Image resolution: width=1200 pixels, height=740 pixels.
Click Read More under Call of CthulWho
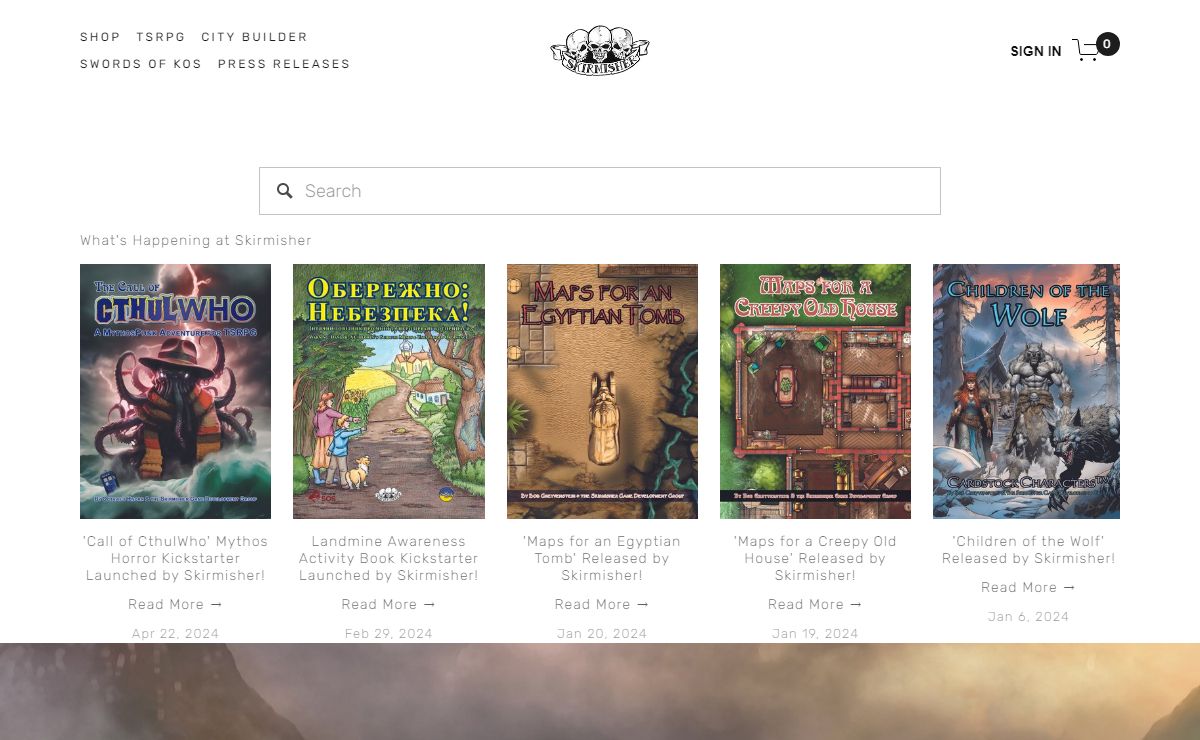tap(175, 604)
